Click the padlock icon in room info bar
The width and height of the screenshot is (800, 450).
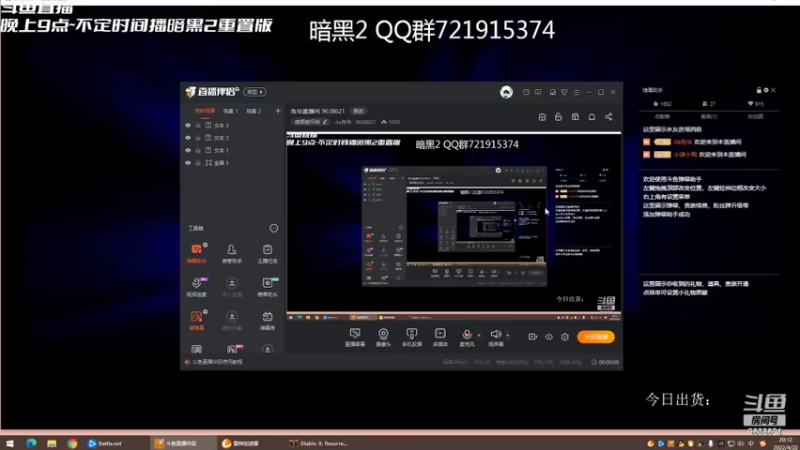pyautogui.click(x=559, y=117)
